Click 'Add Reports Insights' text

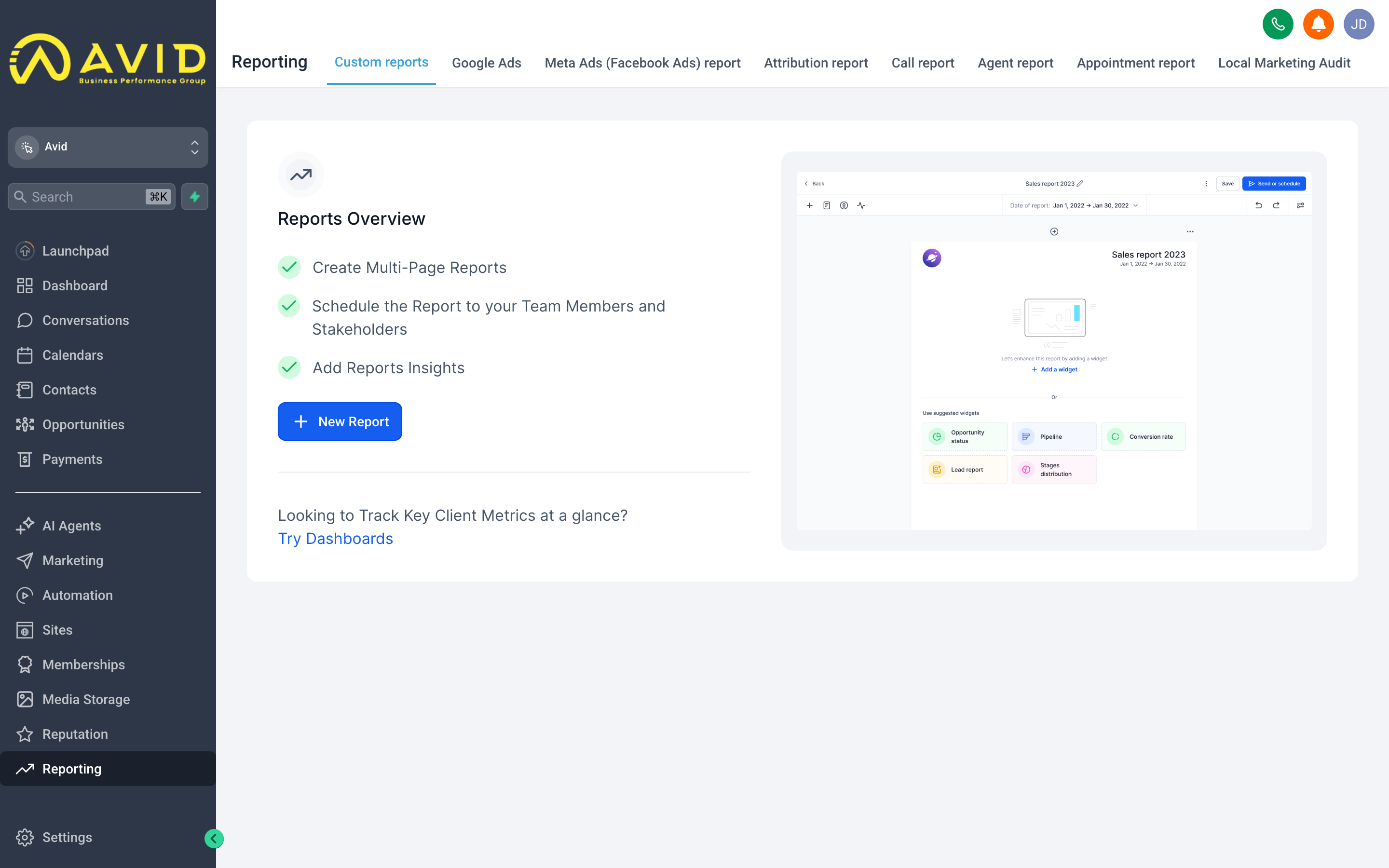tap(389, 368)
